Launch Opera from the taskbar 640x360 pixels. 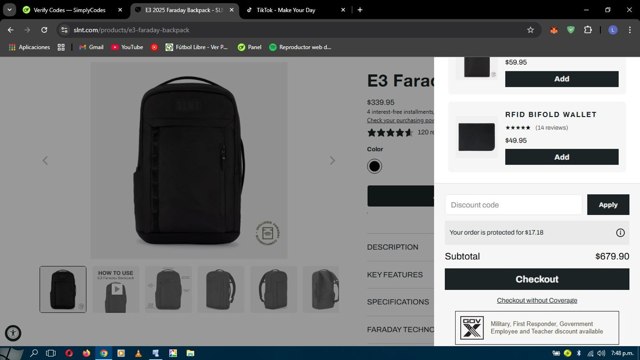click(x=69, y=353)
